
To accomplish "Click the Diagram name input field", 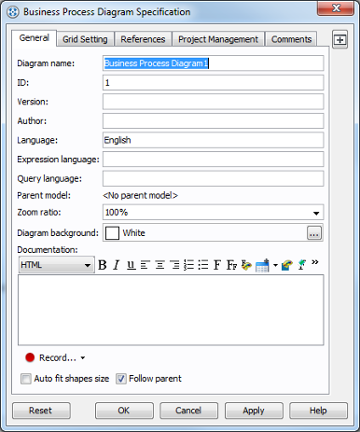I will (213, 63).
